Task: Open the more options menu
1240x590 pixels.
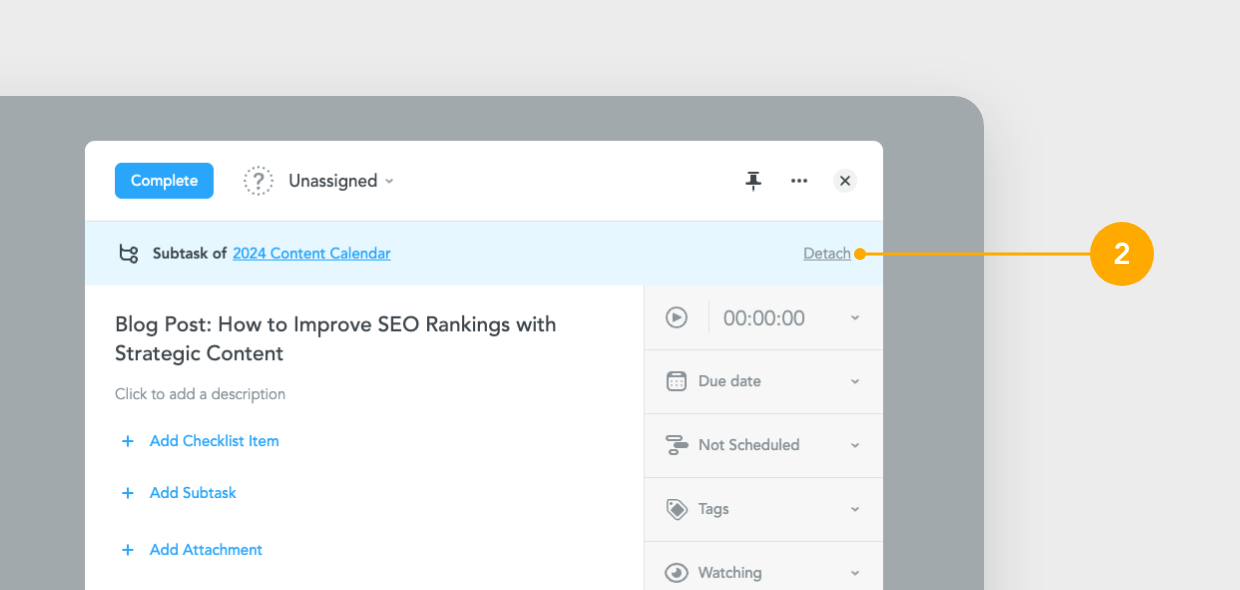Action: [799, 181]
